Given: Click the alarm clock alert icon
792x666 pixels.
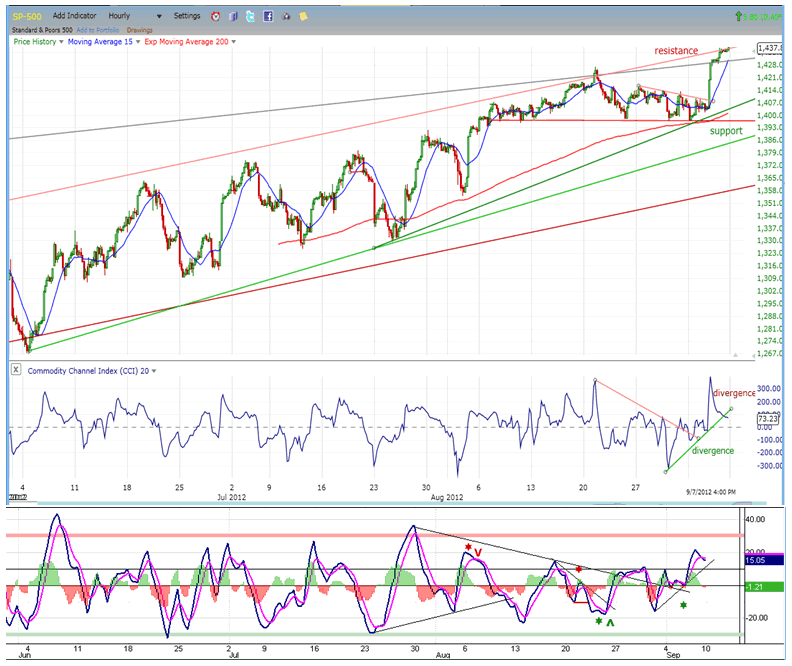Looking at the screenshot, I should point(215,16).
